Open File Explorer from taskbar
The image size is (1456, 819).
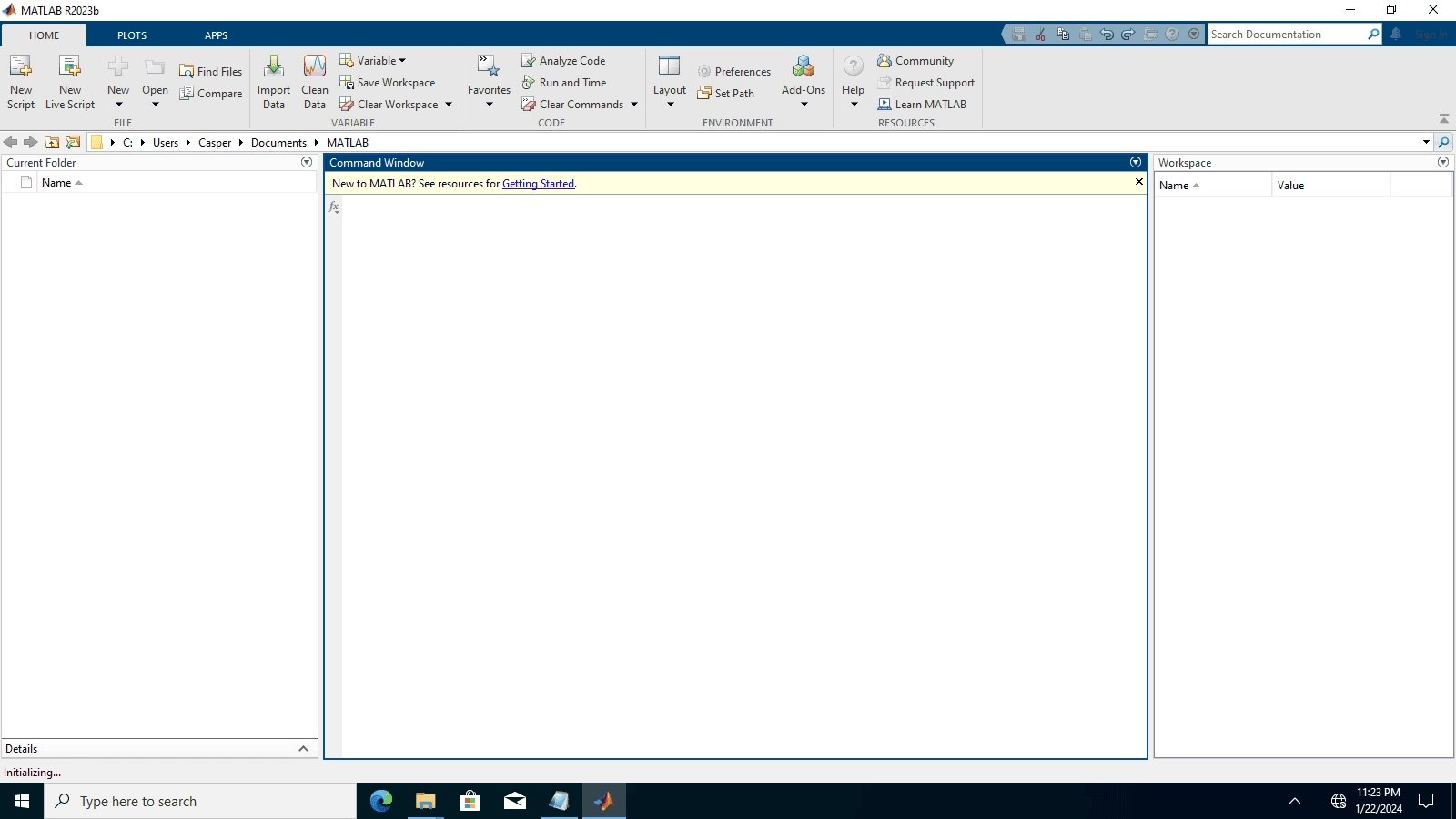click(x=425, y=801)
